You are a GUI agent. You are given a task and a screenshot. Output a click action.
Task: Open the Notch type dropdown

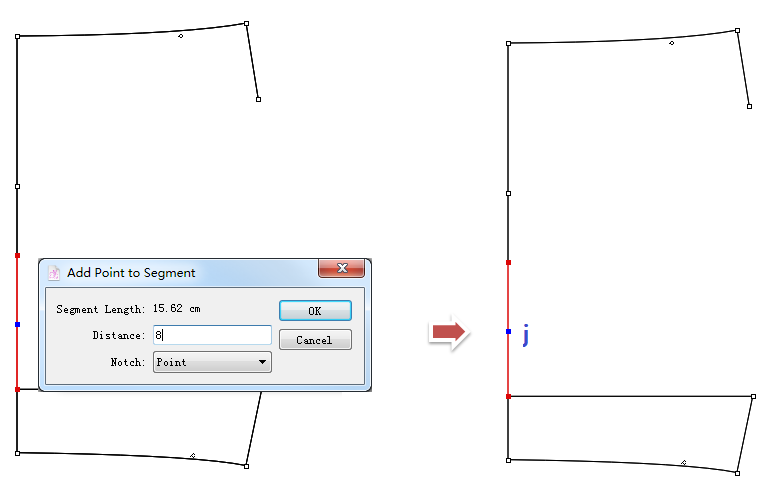(x=212, y=362)
